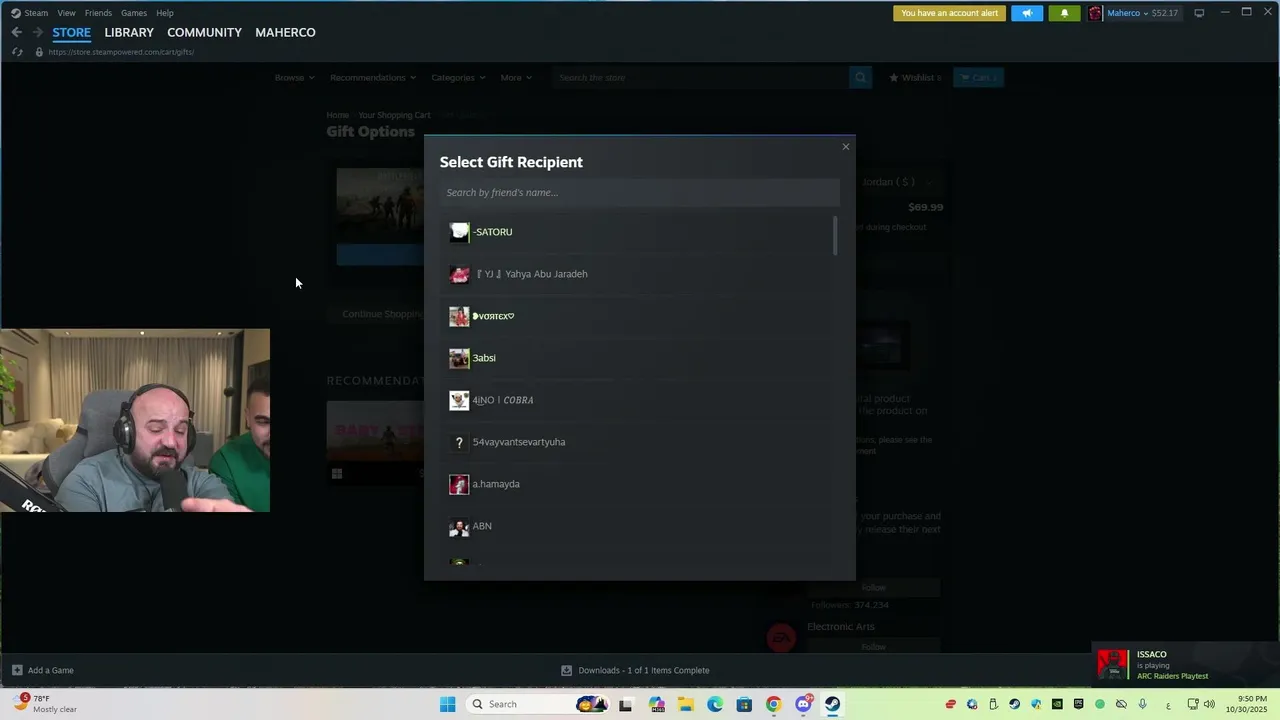Choose a.hamayda from friend list
The image size is (1280, 720).
(x=638, y=484)
